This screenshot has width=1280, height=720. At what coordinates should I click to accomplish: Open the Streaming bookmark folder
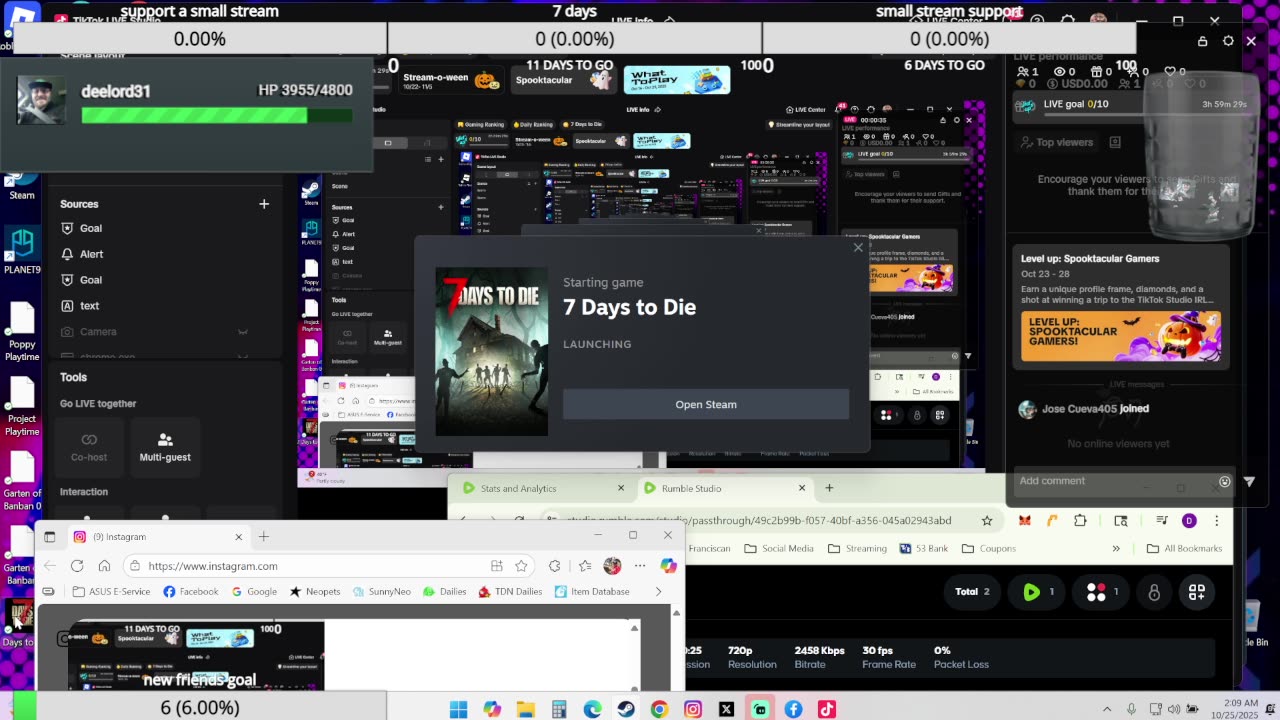point(857,548)
